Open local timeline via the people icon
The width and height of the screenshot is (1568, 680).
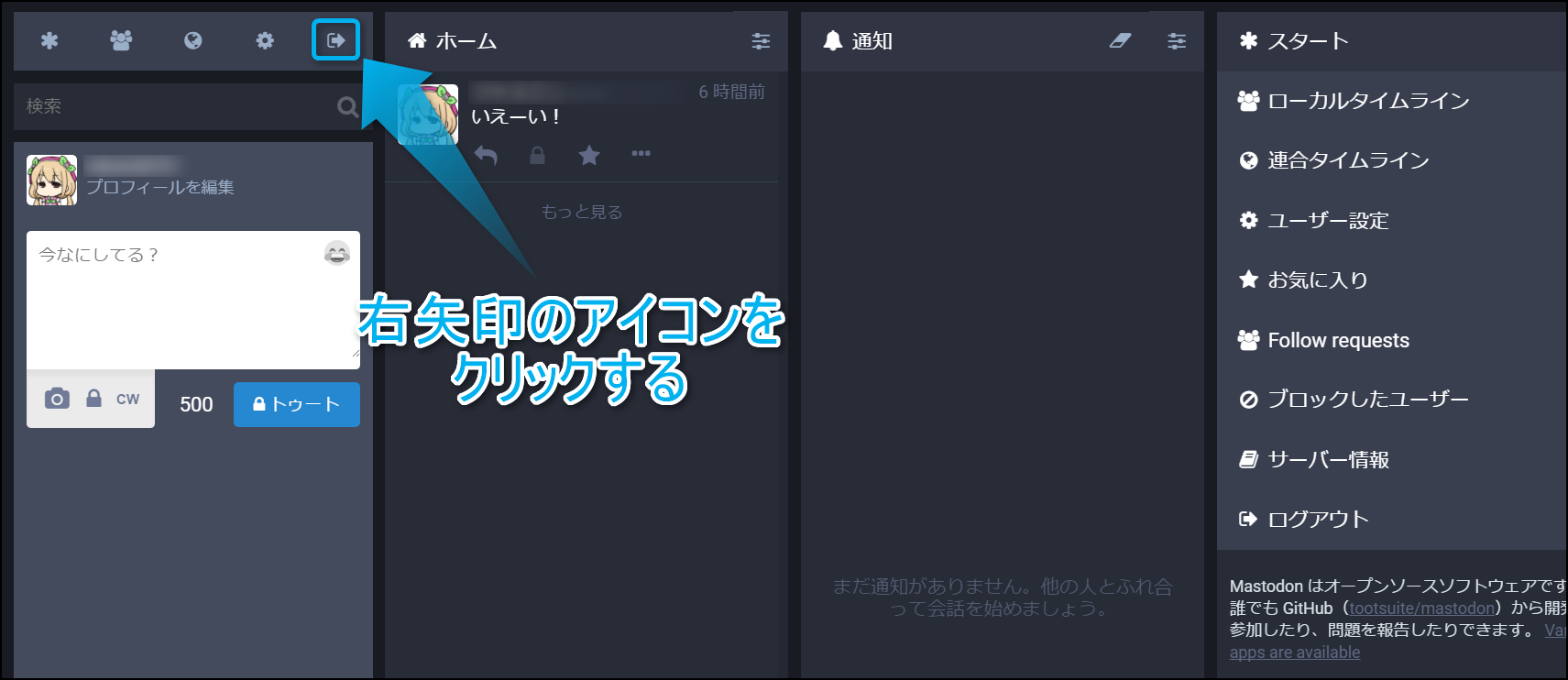click(121, 40)
